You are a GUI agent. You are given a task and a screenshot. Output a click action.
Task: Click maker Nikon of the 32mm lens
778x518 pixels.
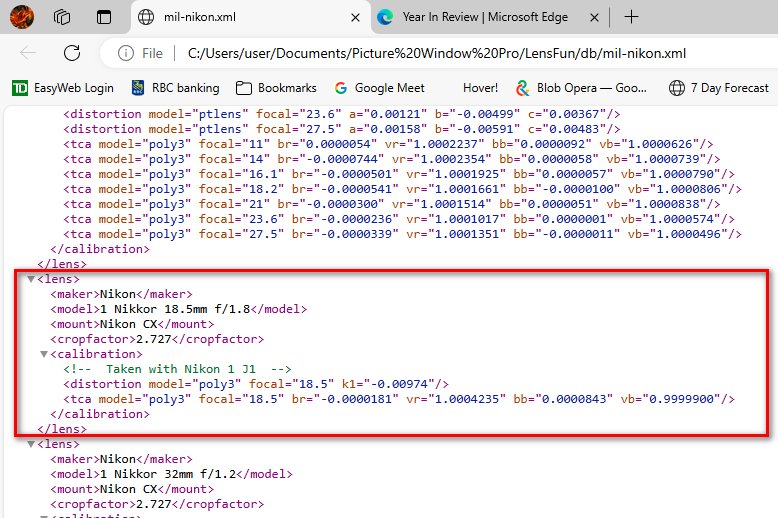pos(118,459)
